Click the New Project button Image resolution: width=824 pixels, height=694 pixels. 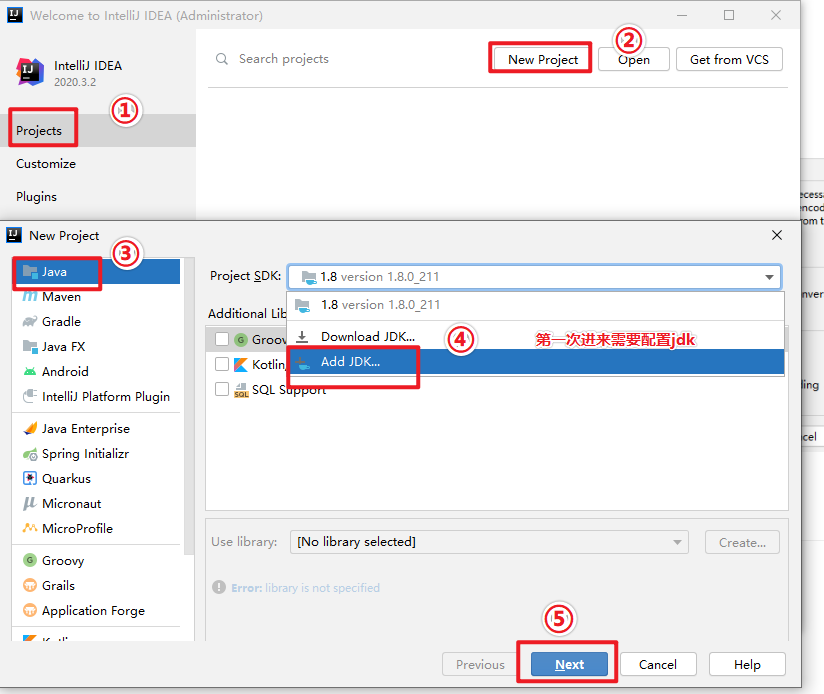[543, 59]
